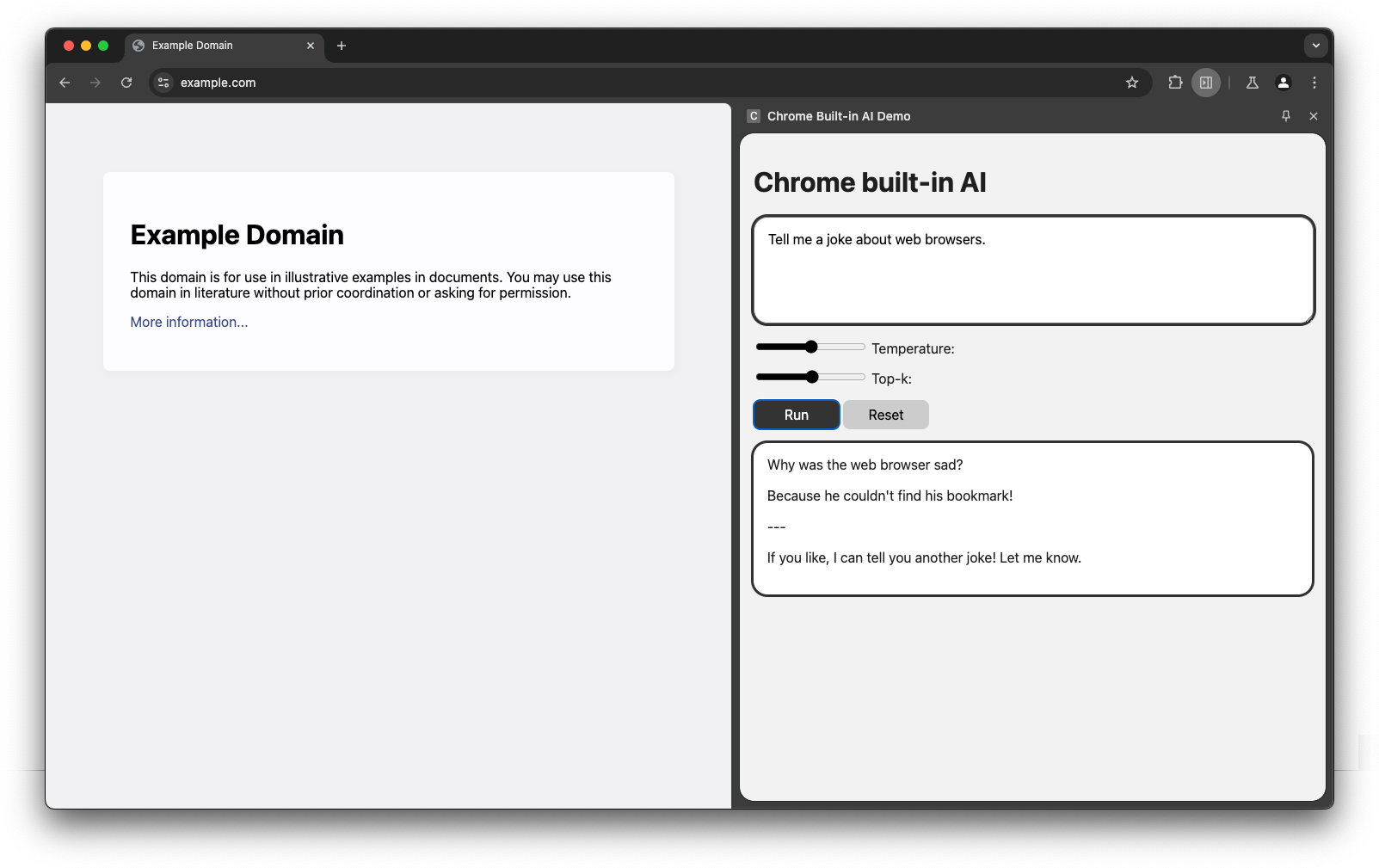Open a new tab with plus button
Image resolution: width=1379 pixels, height=868 pixels.
click(x=342, y=46)
